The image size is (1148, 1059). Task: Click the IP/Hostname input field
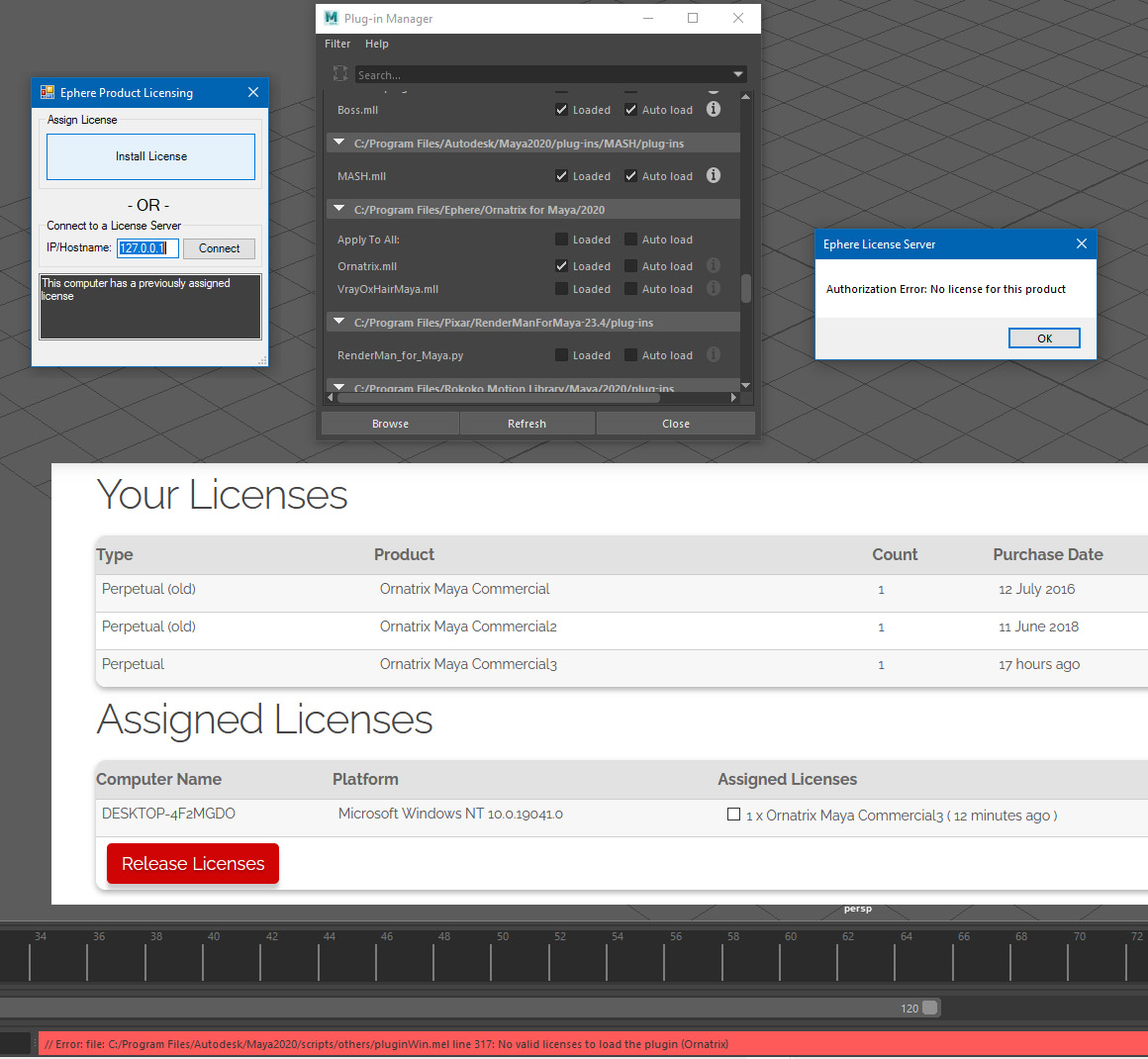tap(147, 248)
